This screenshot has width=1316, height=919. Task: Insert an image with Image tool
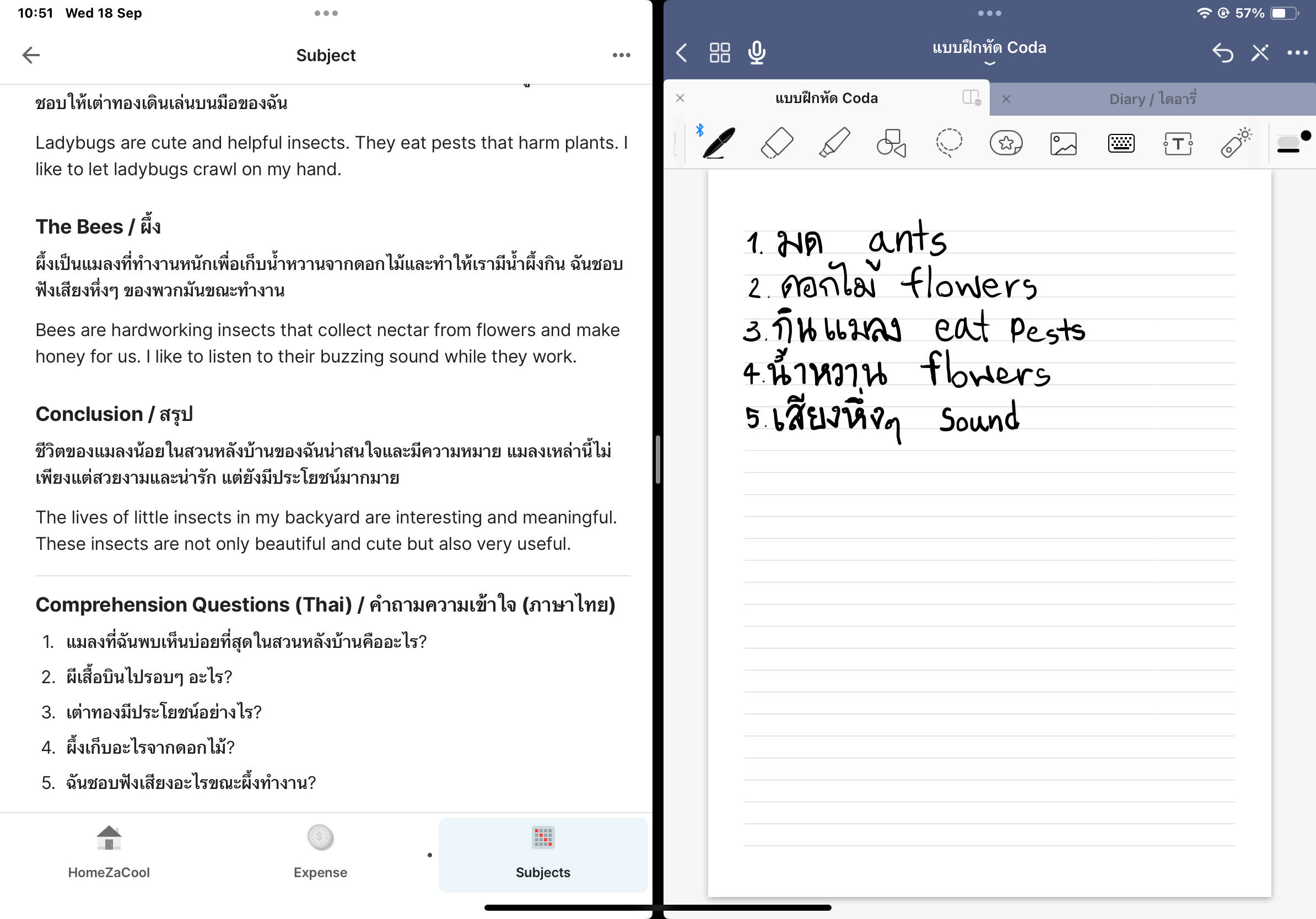point(1063,143)
